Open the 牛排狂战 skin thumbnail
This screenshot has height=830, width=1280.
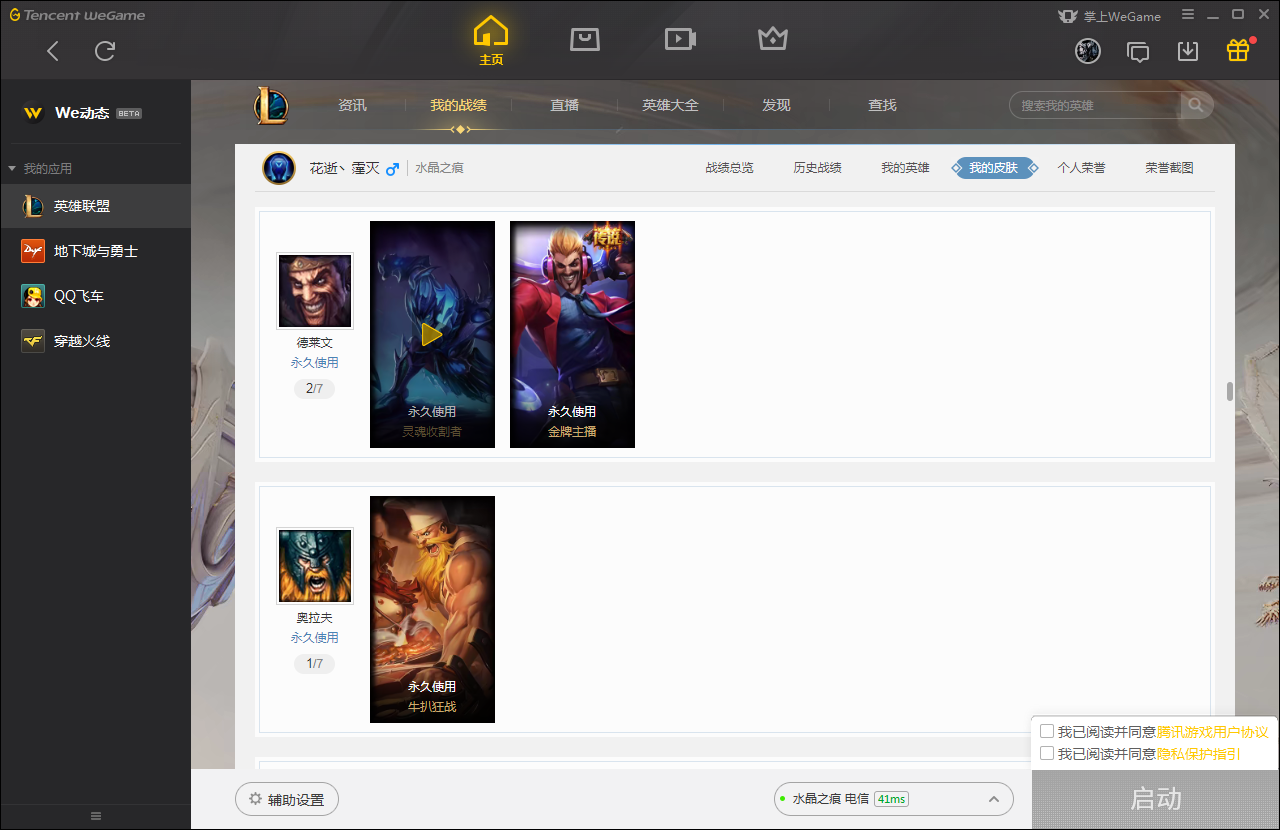[x=432, y=609]
